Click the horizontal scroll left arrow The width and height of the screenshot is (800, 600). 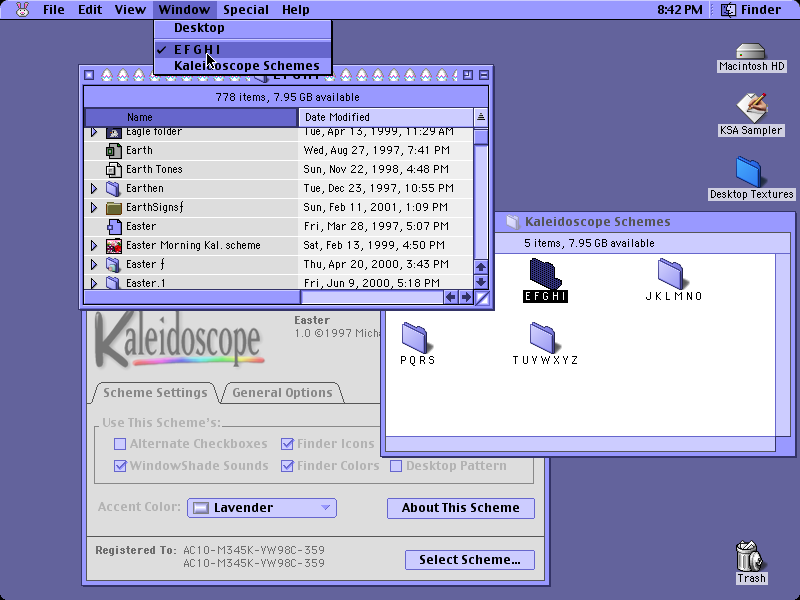451,297
